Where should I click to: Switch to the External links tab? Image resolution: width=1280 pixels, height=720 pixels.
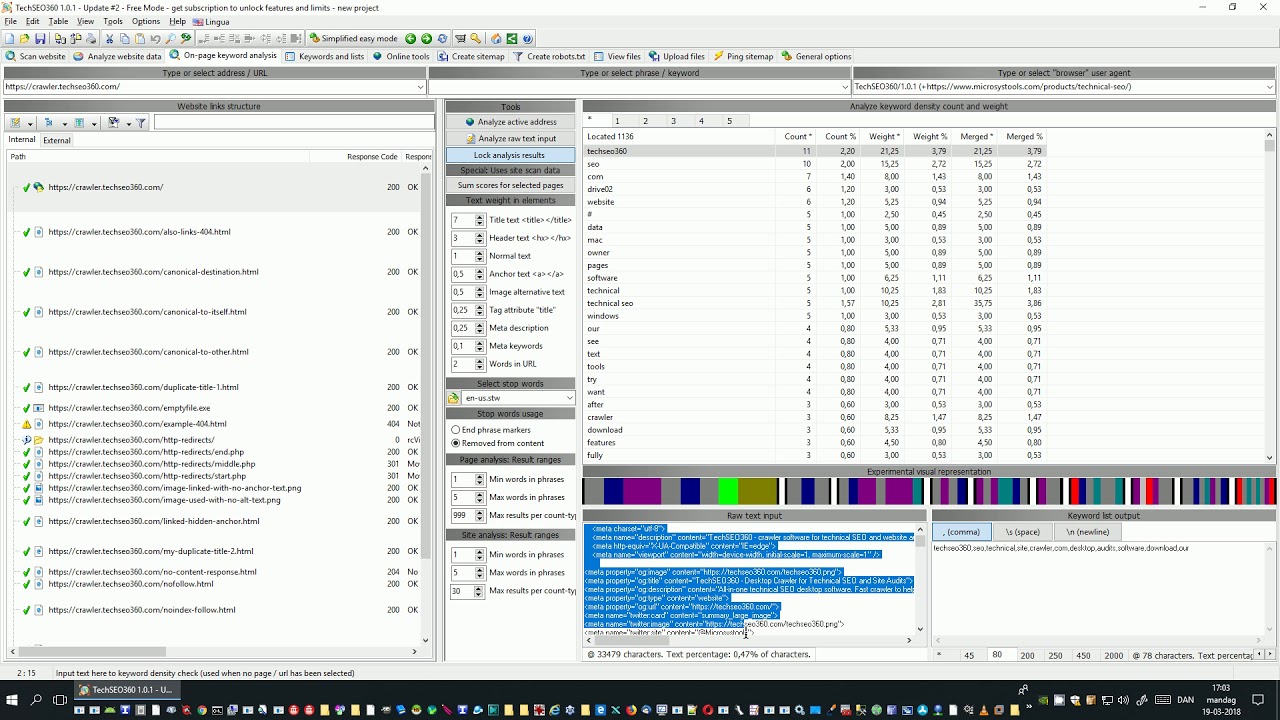pyautogui.click(x=57, y=140)
